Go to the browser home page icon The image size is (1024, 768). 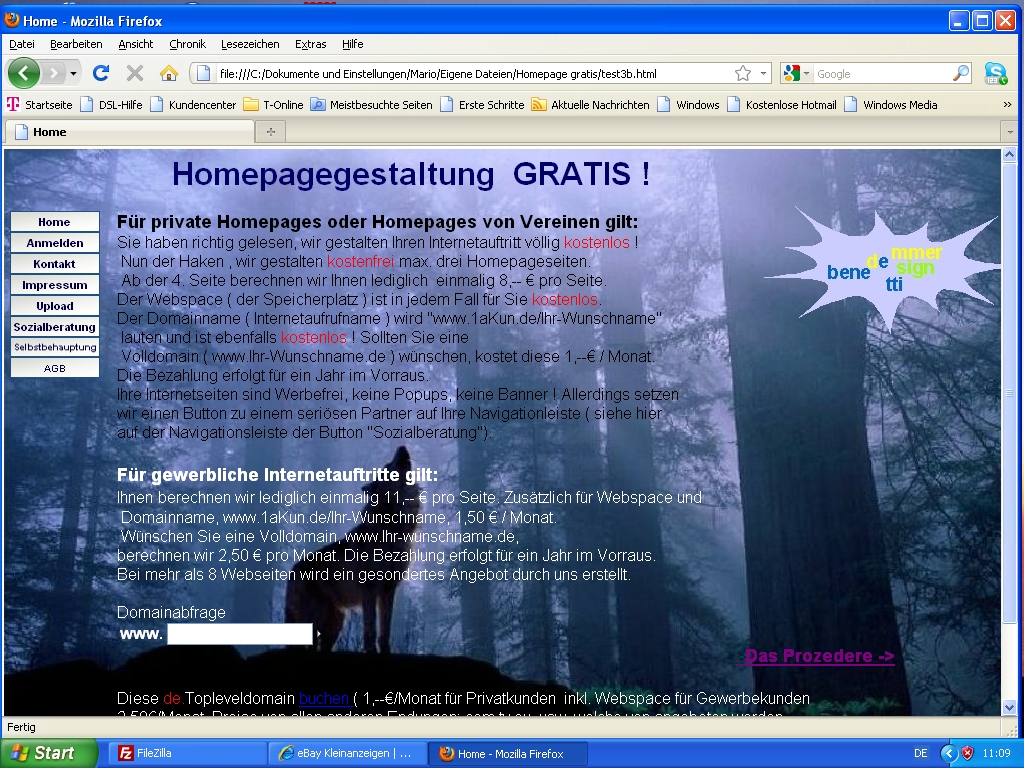point(168,73)
